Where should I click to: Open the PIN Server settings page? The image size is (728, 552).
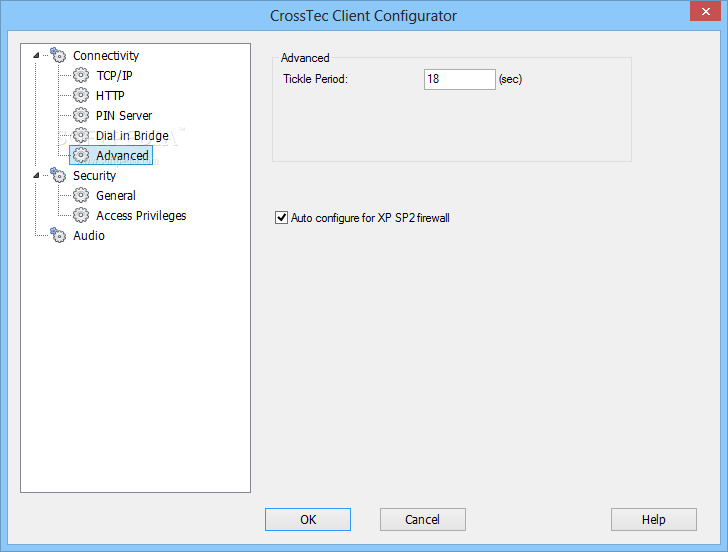point(124,116)
